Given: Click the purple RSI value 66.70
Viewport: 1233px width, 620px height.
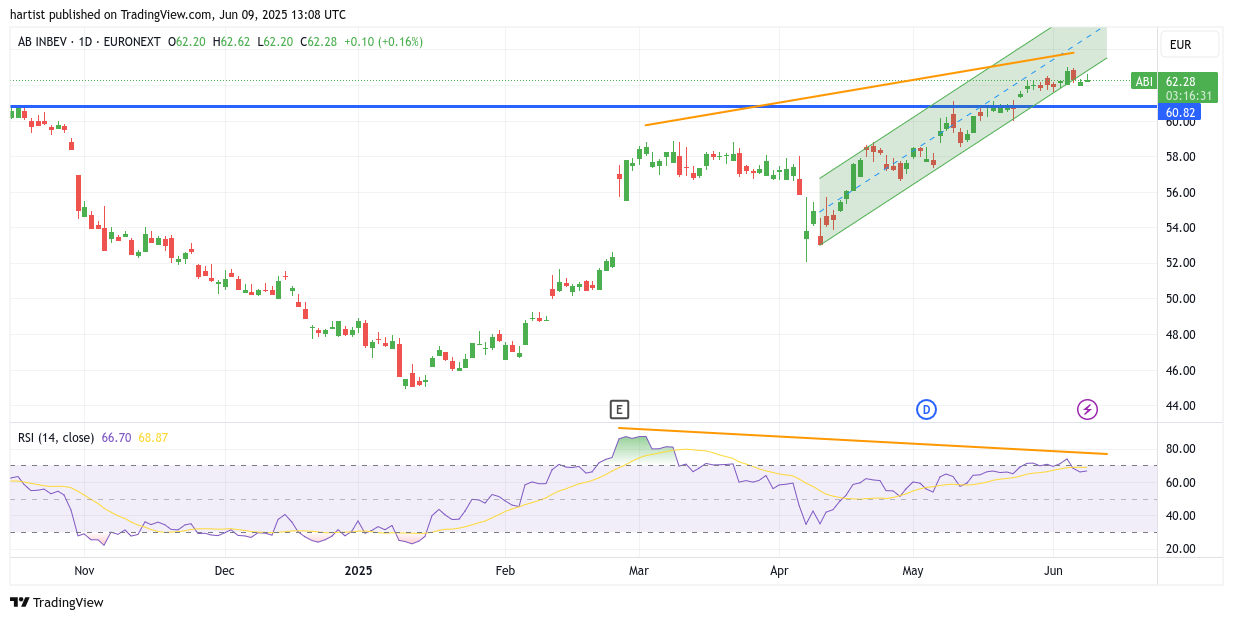Looking at the screenshot, I should pos(116,438).
